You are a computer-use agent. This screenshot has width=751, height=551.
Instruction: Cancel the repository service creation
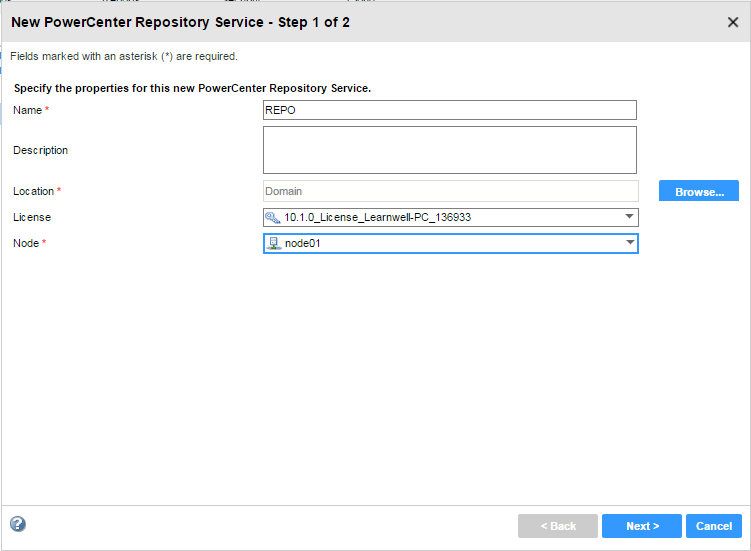pyautogui.click(x=714, y=526)
